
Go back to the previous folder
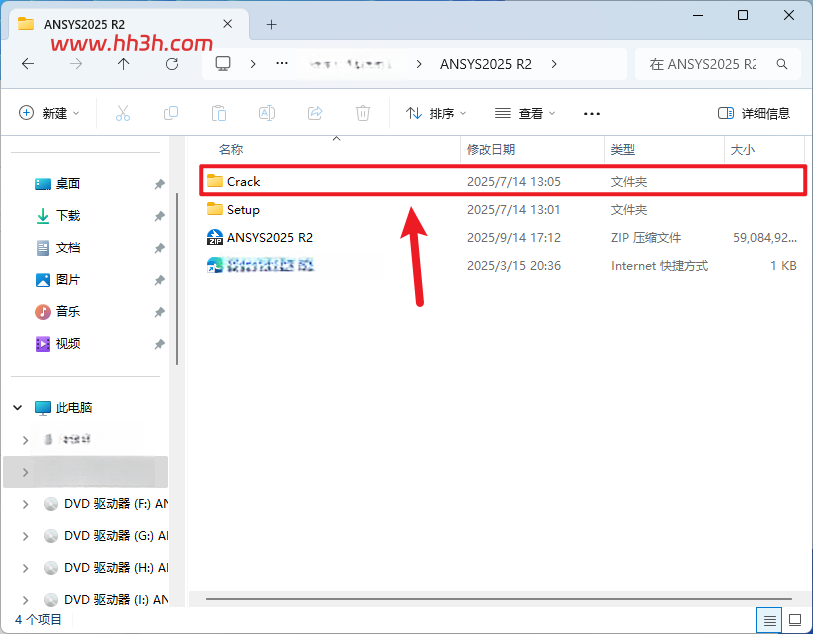pos(28,64)
